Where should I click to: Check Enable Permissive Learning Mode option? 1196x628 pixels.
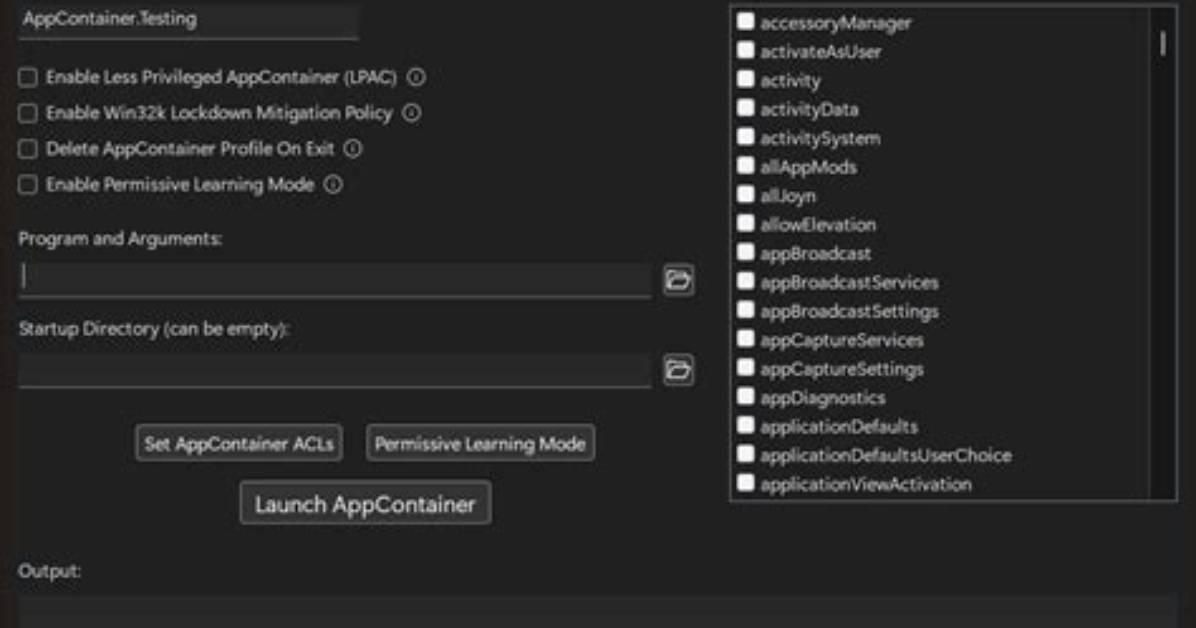tap(27, 185)
